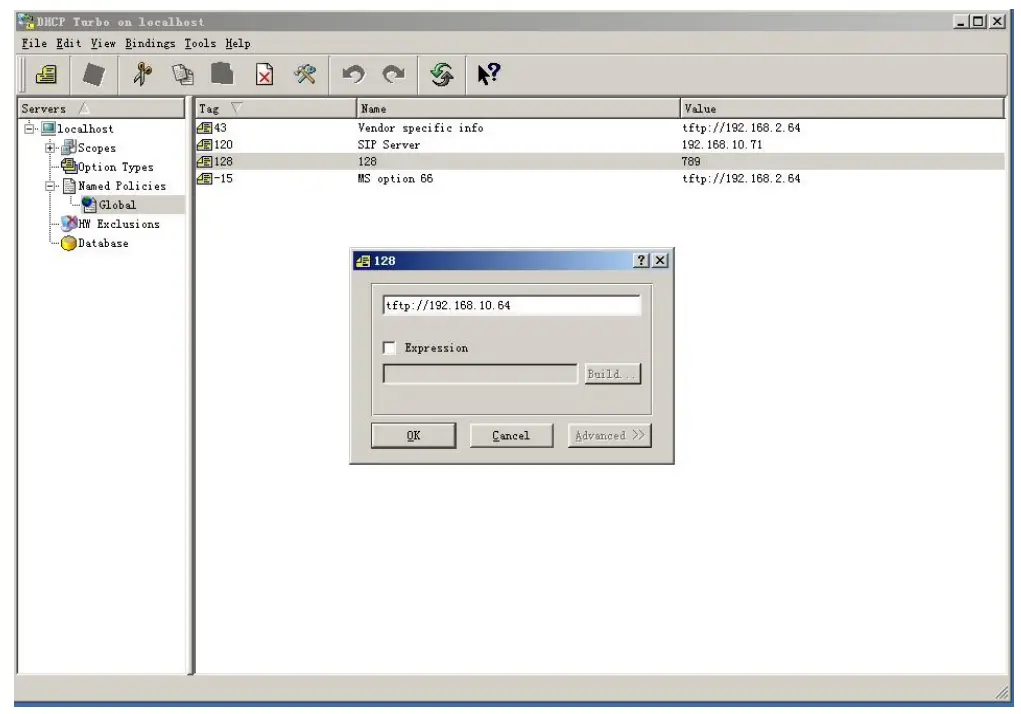Viewport: 1021px width, 714px height.
Task: Click the Copy toolbar icon
Action: [183, 74]
